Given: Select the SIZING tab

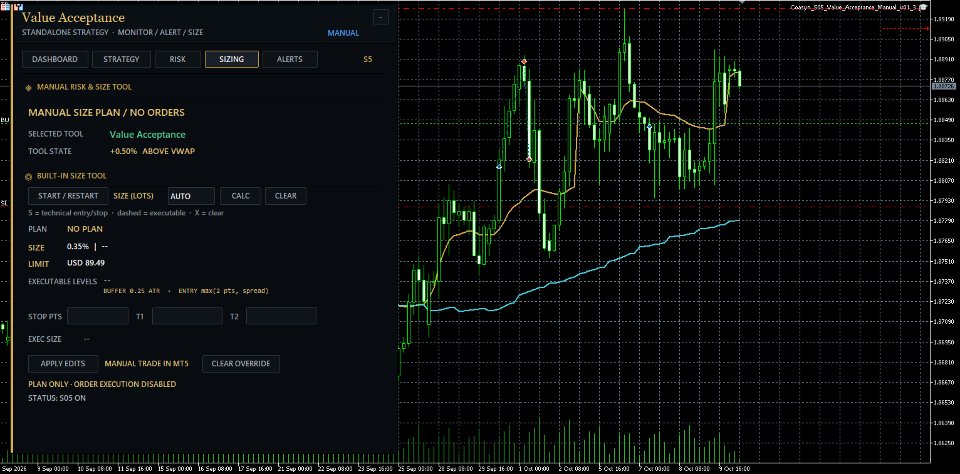Looking at the screenshot, I should 231,59.
